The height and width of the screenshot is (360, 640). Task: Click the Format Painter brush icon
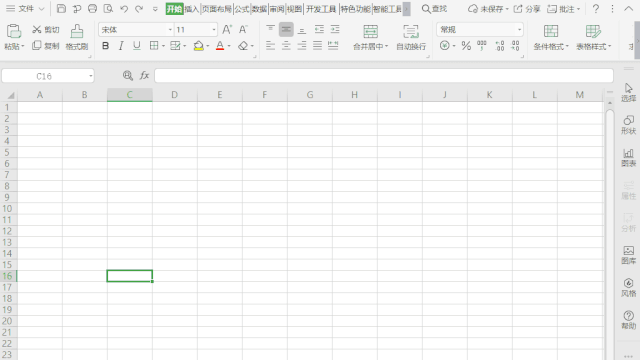[x=77, y=31]
